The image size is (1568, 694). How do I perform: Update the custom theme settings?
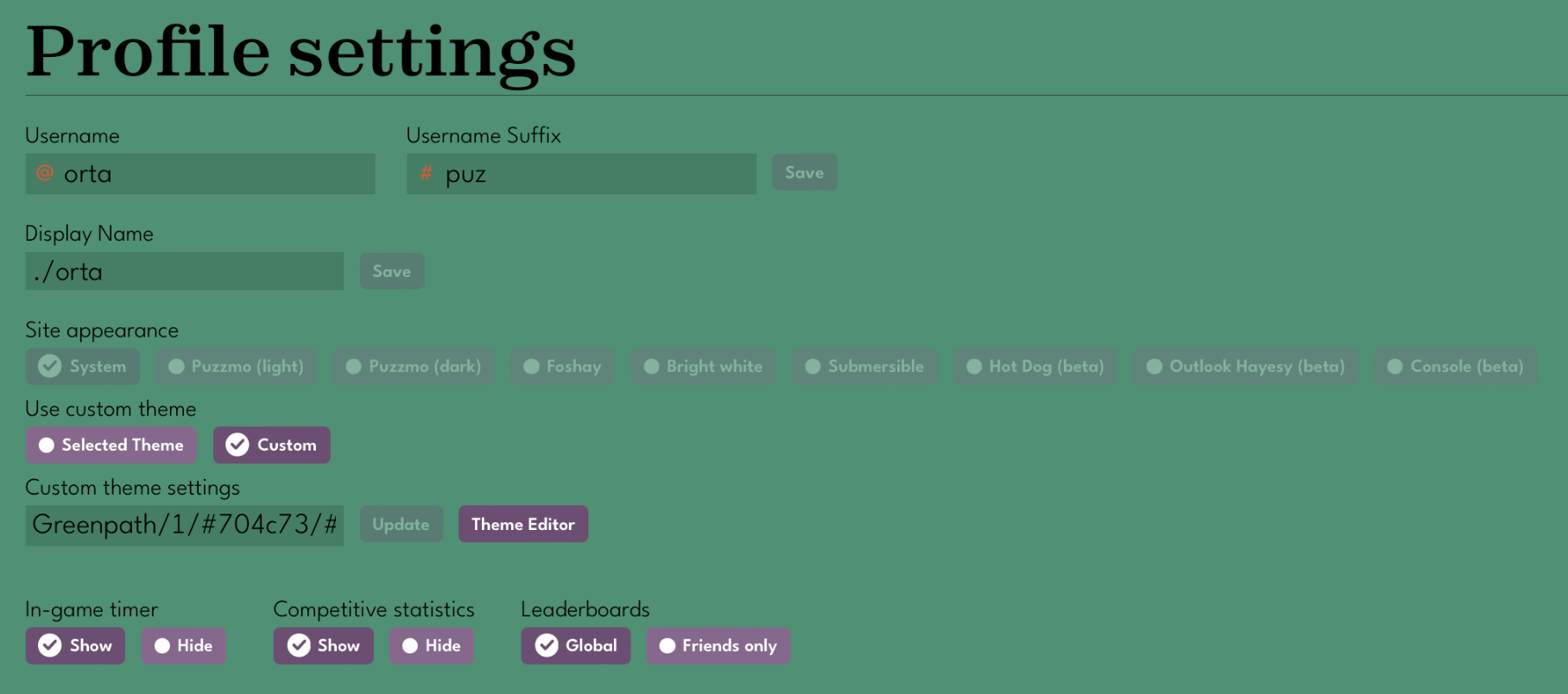401,524
